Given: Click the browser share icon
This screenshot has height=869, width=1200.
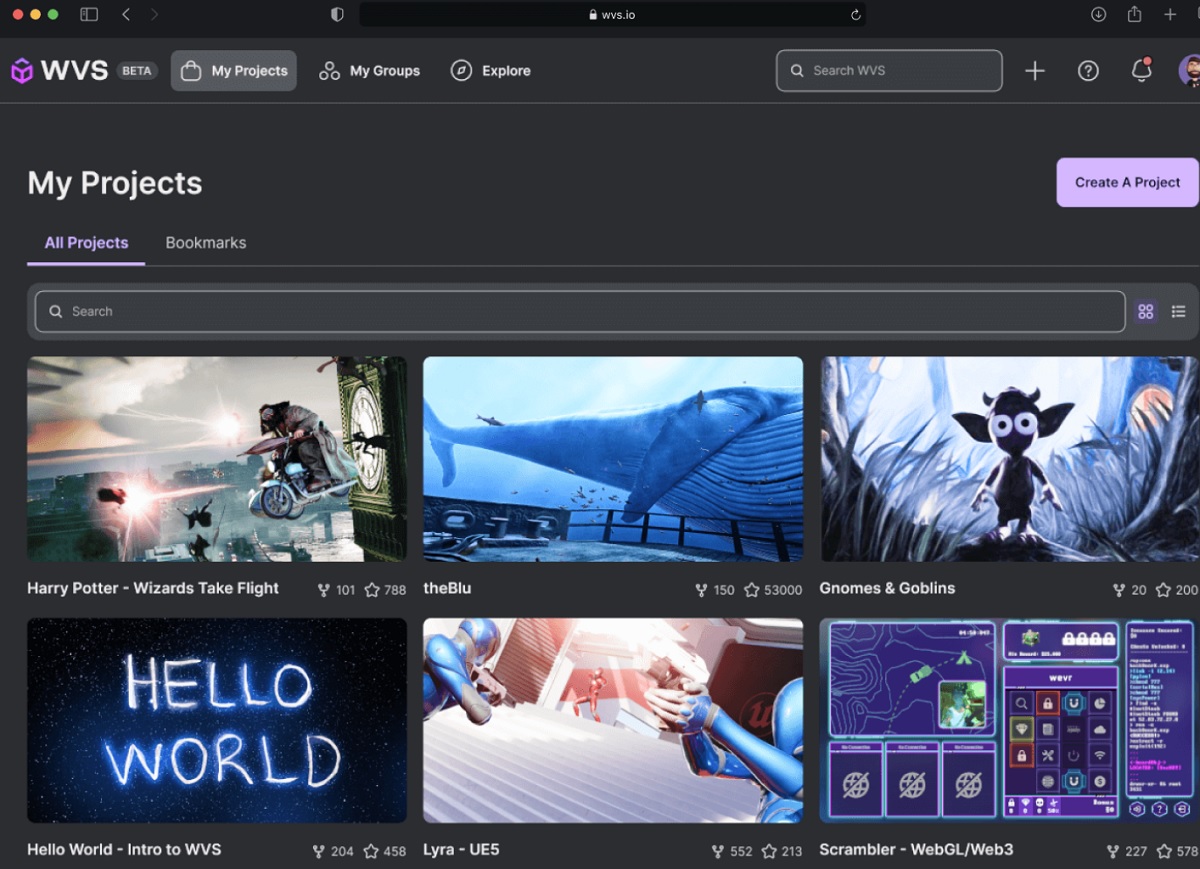Looking at the screenshot, I should coord(1134,14).
